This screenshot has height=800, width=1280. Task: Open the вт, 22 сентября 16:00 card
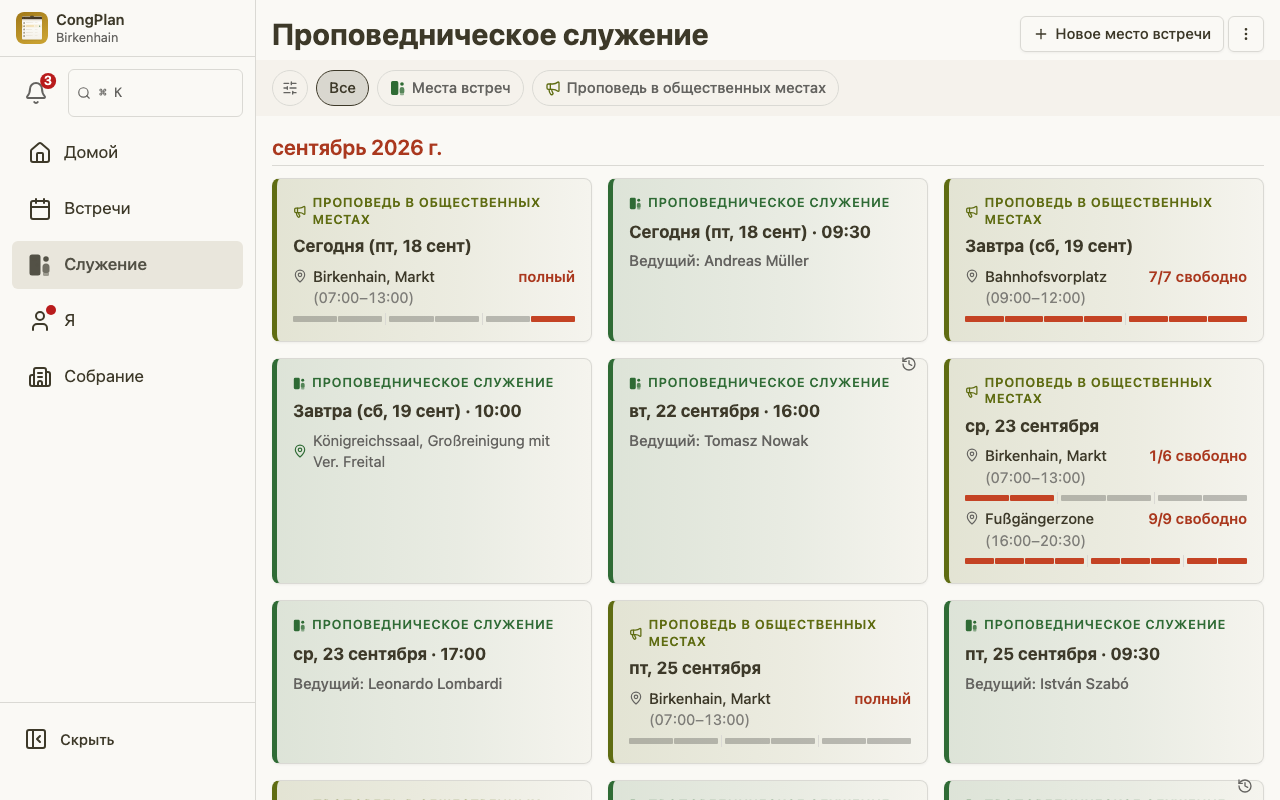pyautogui.click(x=768, y=471)
